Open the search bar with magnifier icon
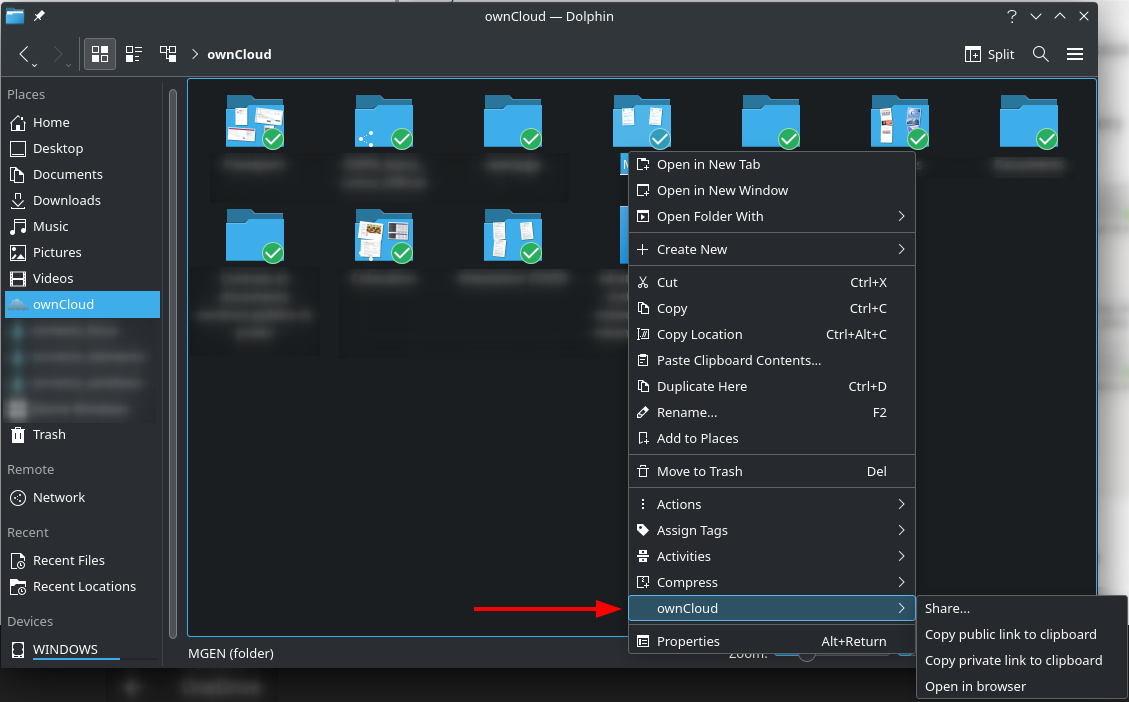 coord(1040,54)
